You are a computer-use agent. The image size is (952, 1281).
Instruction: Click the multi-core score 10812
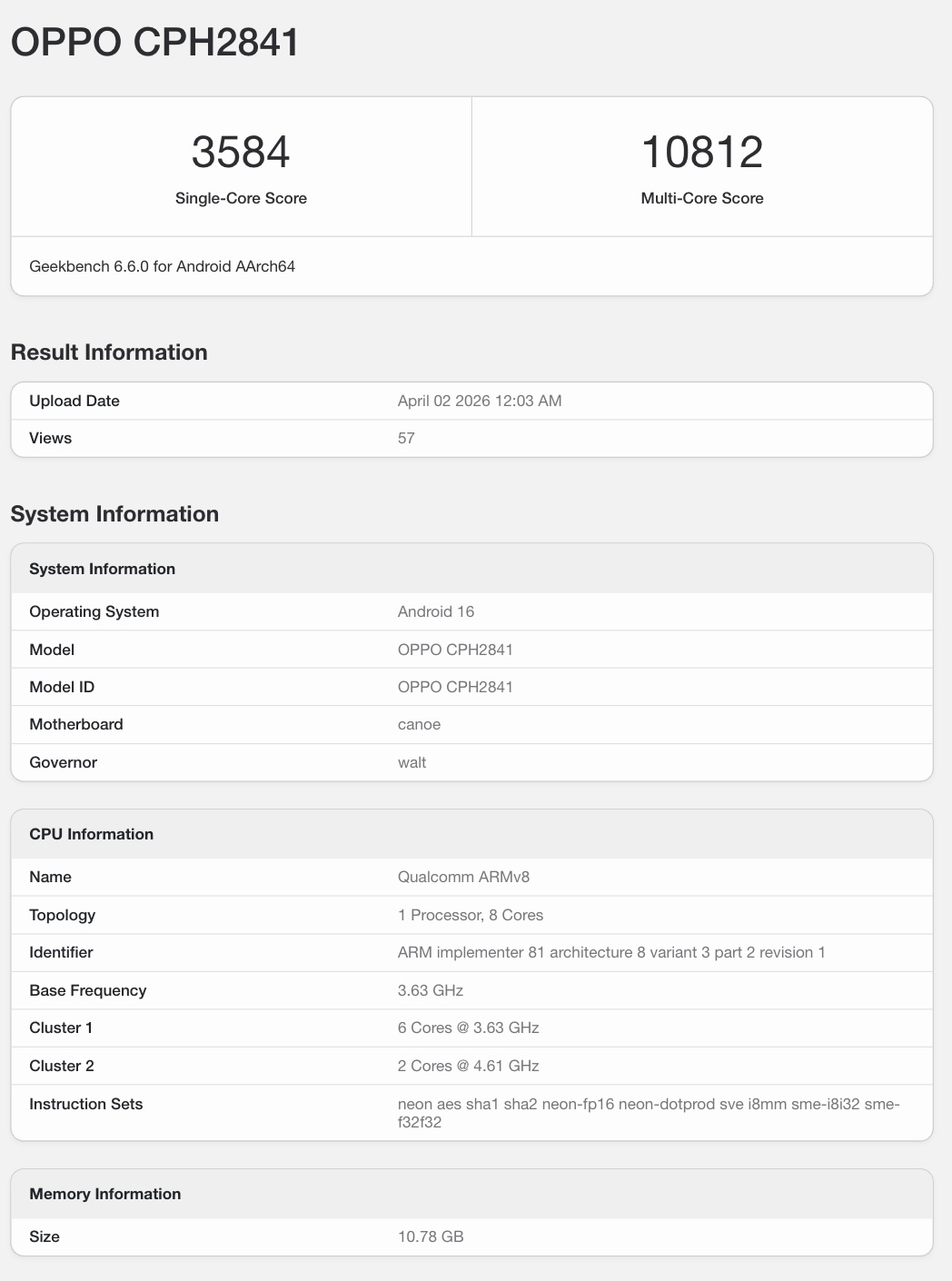click(701, 152)
